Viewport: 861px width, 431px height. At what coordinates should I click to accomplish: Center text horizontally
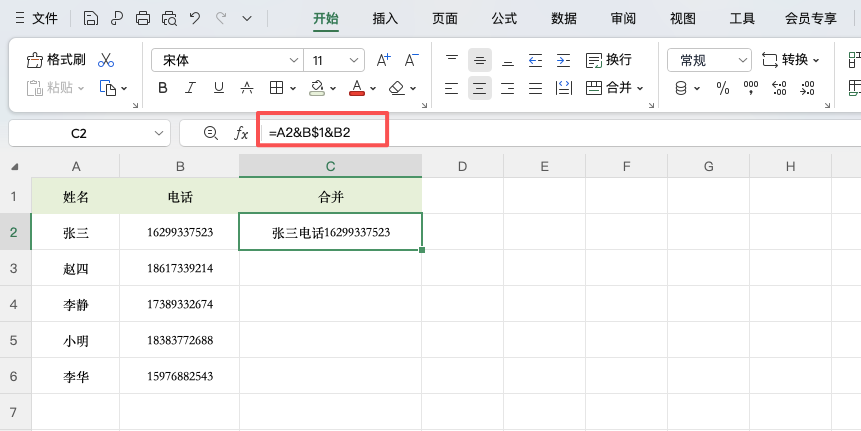pyautogui.click(x=480, y=88)
